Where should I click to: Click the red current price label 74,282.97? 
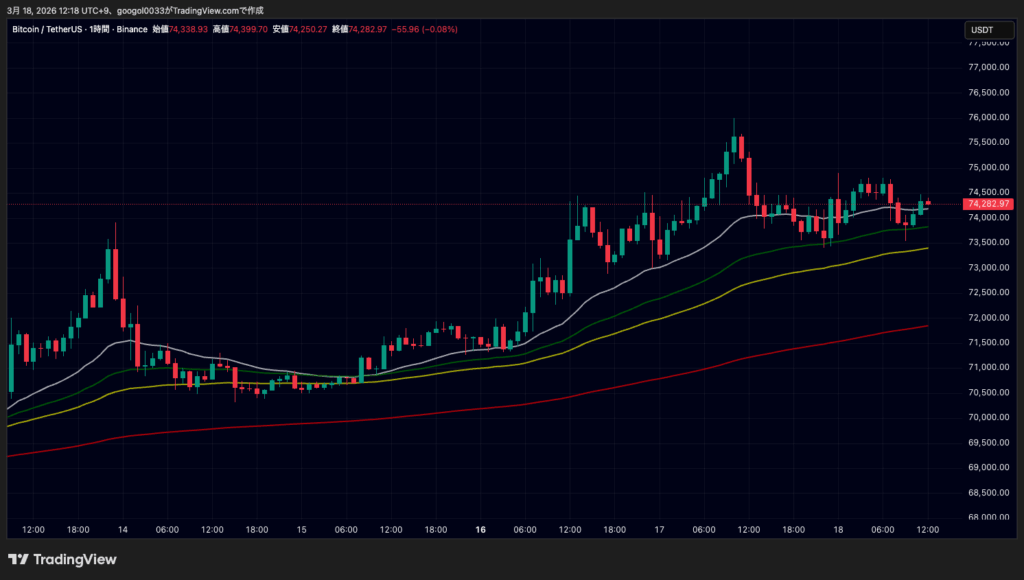(988, 204)
